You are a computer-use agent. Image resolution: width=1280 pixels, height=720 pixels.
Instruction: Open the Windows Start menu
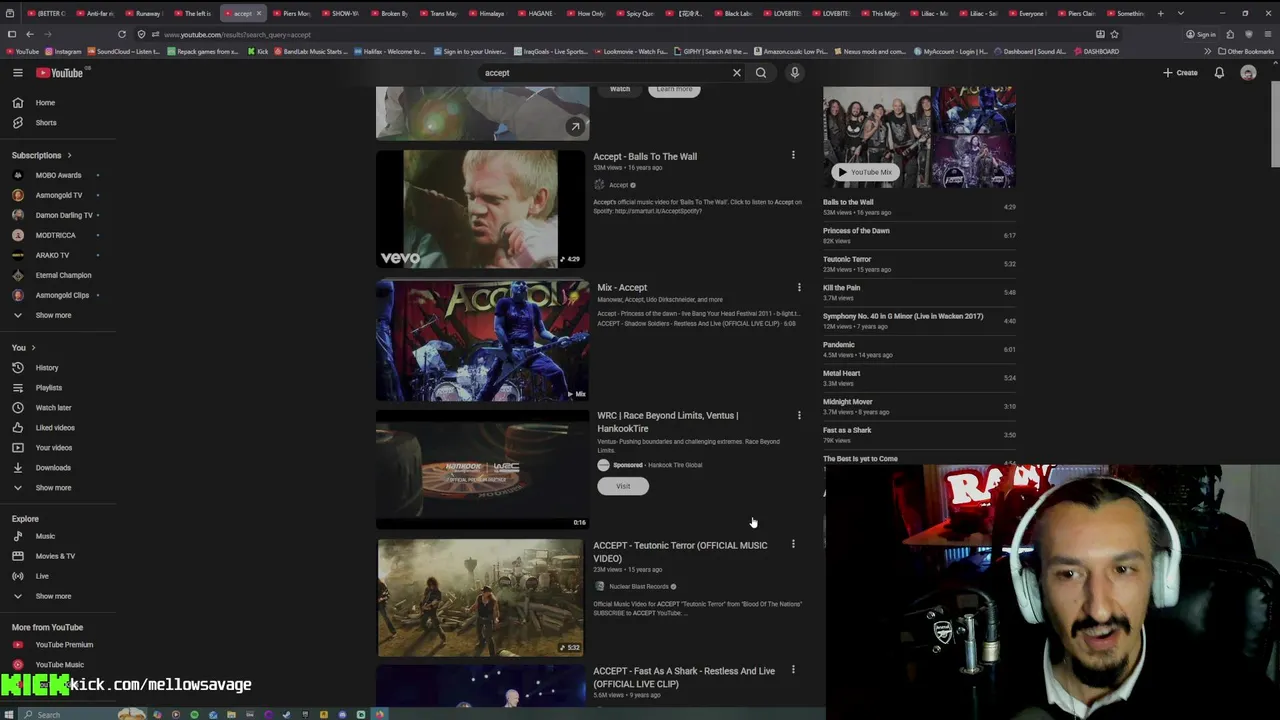10,714
